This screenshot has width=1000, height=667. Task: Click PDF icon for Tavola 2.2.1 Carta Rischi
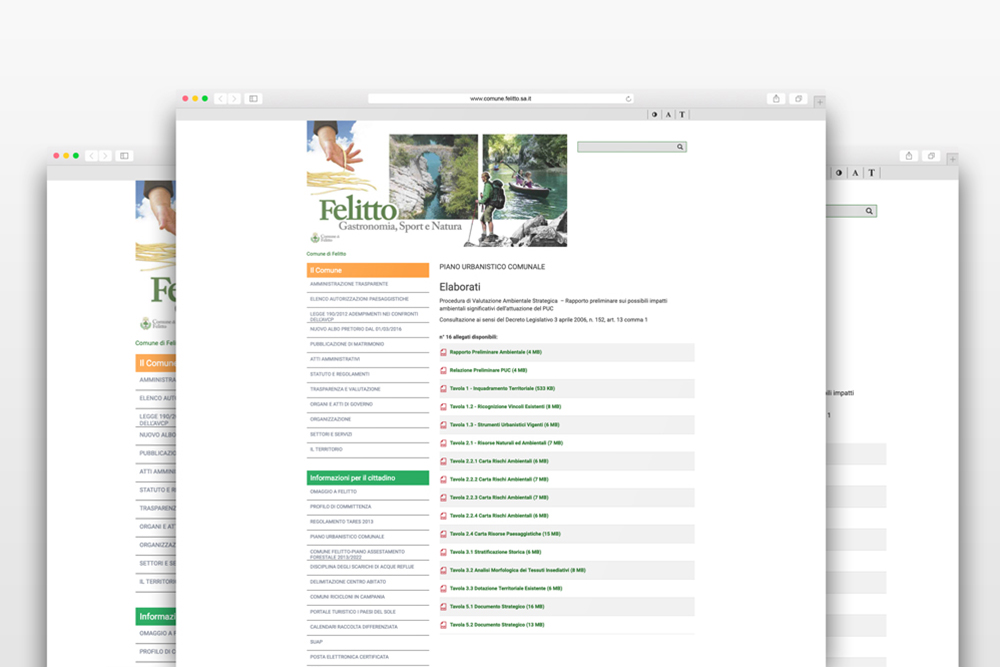point(443,461)
